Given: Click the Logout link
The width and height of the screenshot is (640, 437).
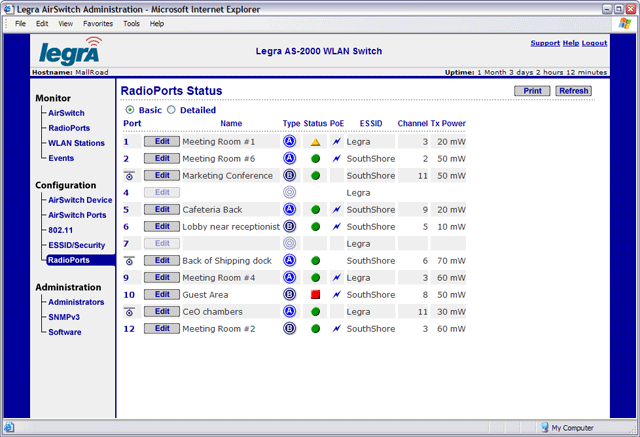Looking at the screenshot, I should click(x=594, y=43).
